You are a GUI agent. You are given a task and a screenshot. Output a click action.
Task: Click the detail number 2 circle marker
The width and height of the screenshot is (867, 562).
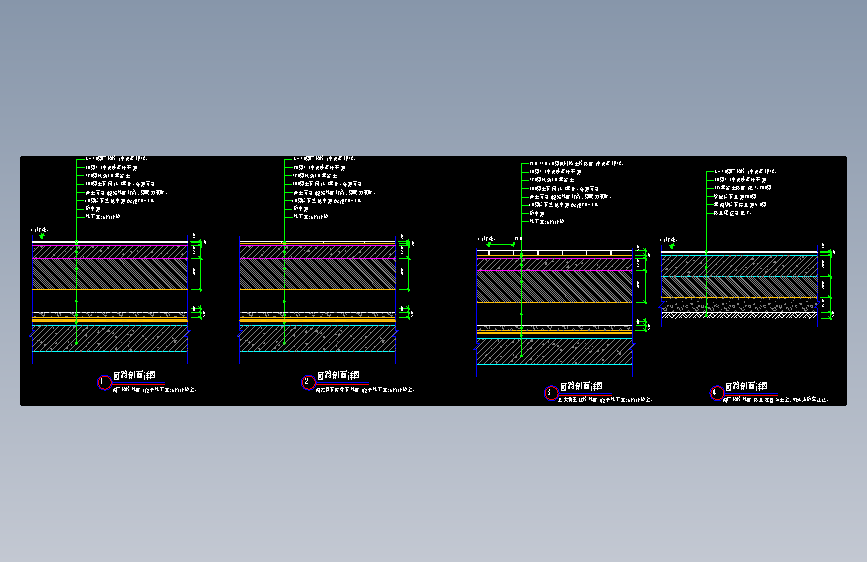coord(309,383)
